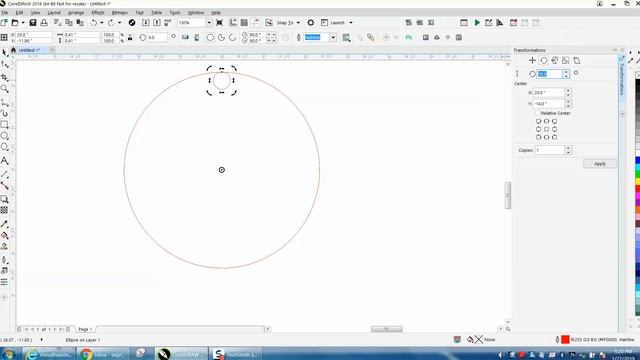
Task: Choose the Pie shape in the property bar
Action: click(221, 38)
